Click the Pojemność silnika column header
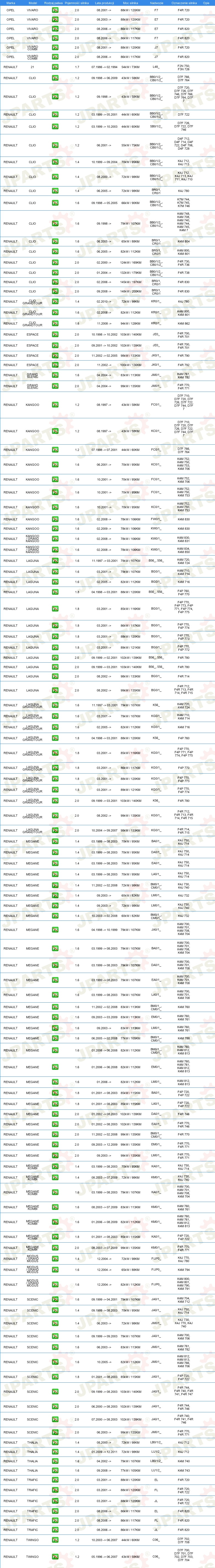The image size is (215, 1568). coord(77,2)
